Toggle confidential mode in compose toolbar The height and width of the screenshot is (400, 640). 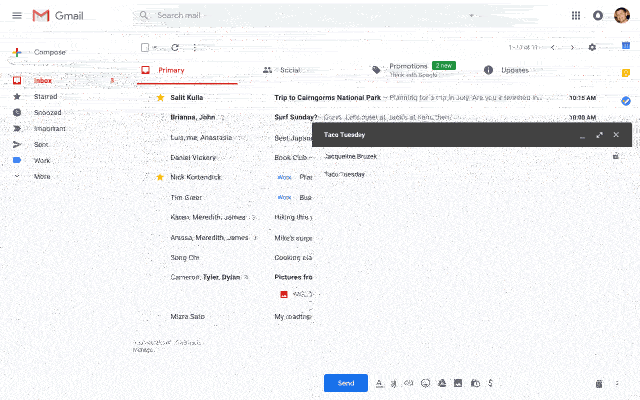click(475, 383)
